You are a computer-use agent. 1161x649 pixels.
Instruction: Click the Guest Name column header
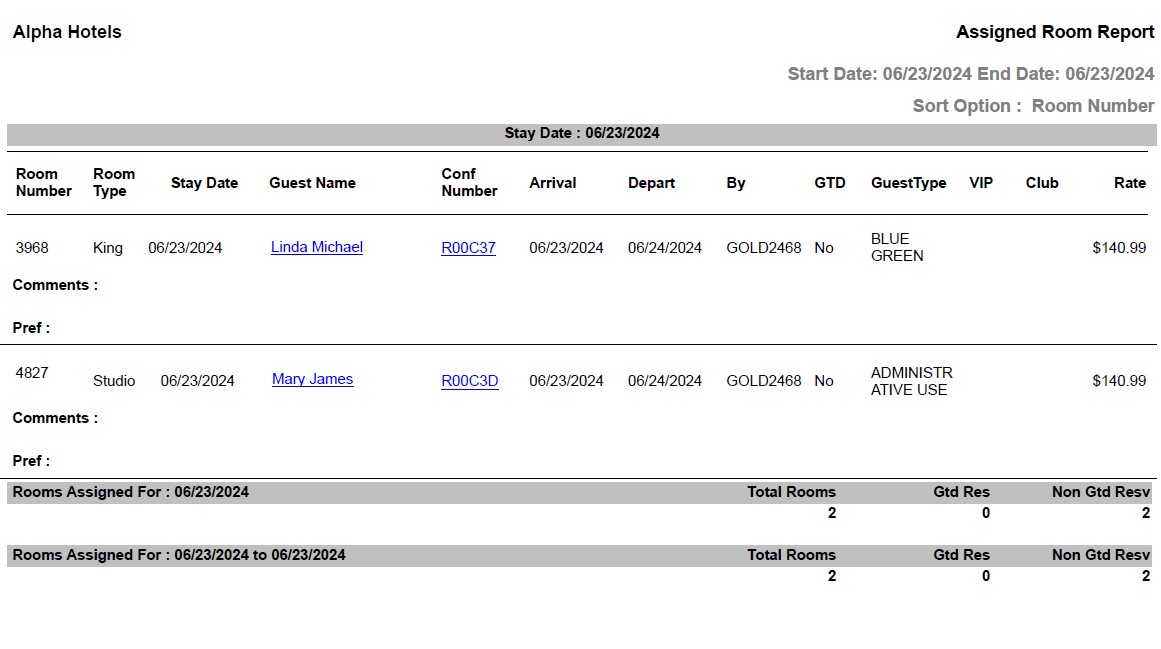pos(312,183)
